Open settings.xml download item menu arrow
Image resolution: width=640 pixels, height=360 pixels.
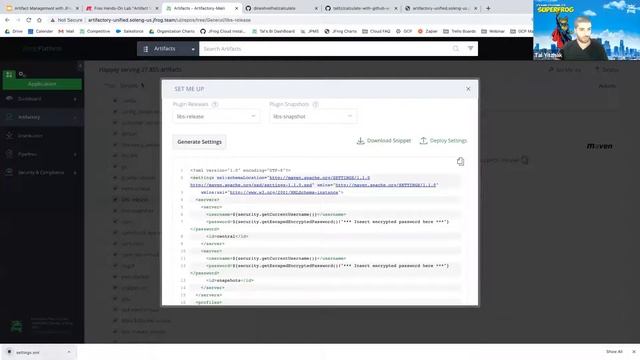pos(69,352)
